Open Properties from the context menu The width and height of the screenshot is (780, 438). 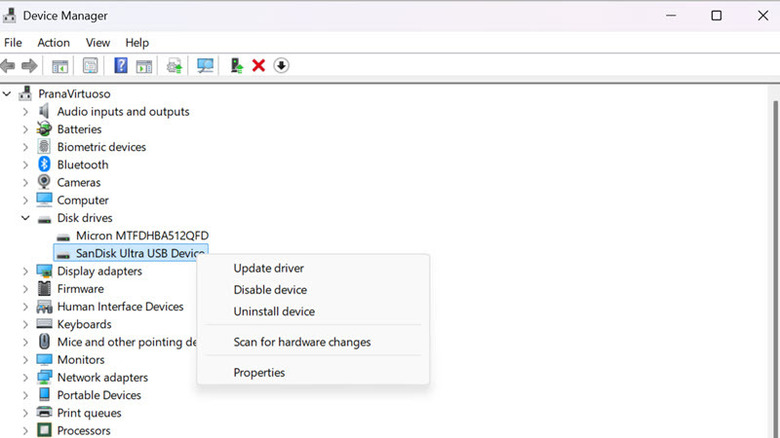(x=259, y=373)
